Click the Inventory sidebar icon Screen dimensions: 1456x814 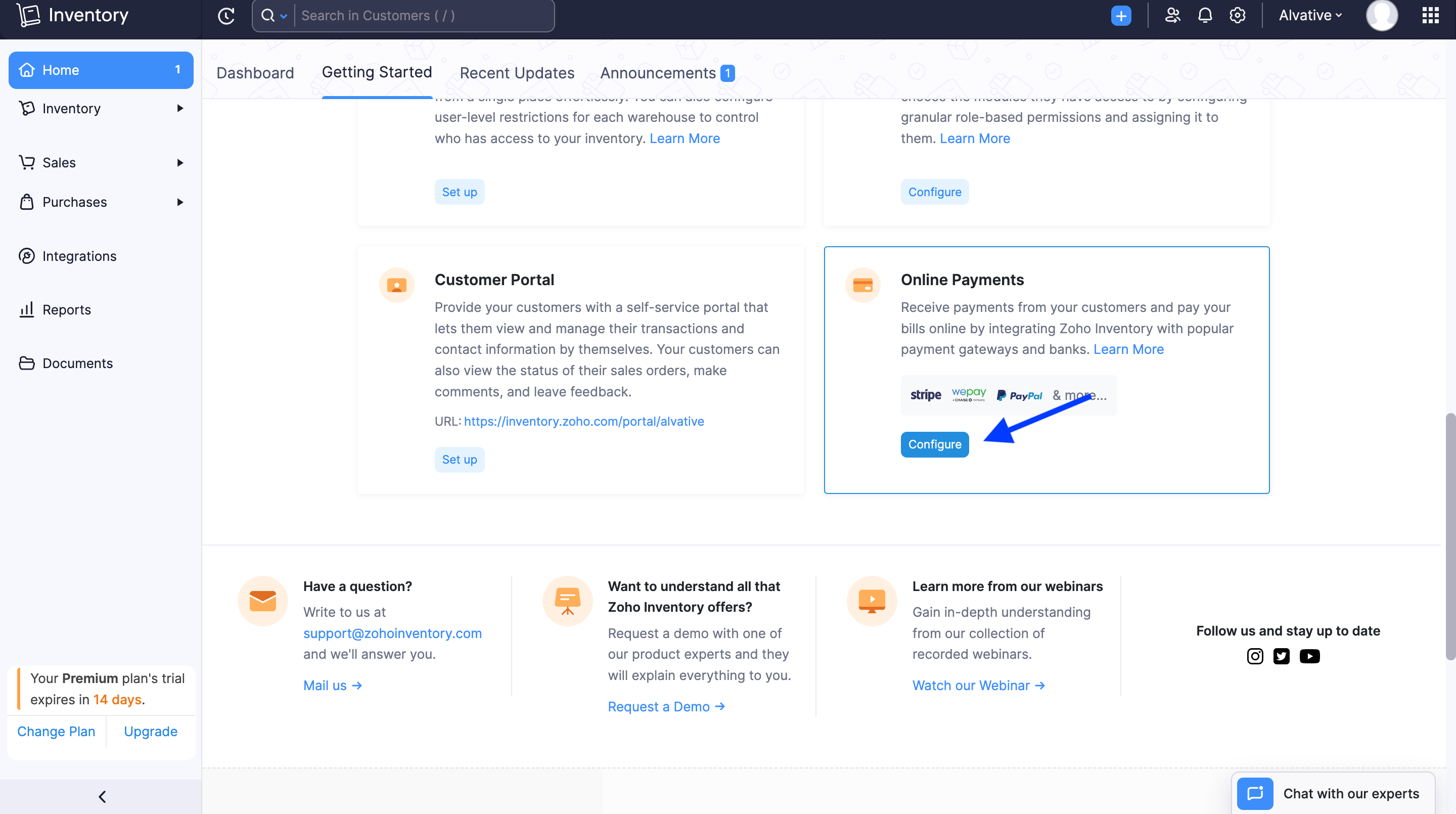click(27, 108)
